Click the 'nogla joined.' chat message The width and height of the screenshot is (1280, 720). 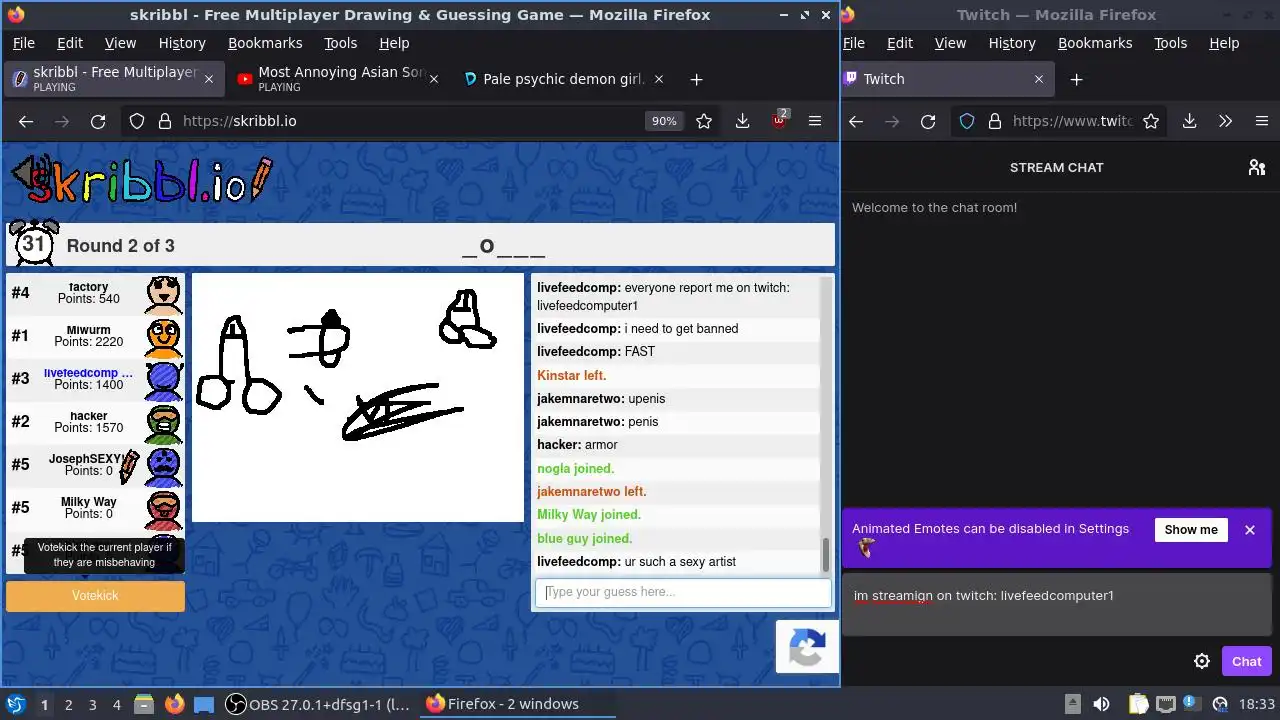click(575, 469)
